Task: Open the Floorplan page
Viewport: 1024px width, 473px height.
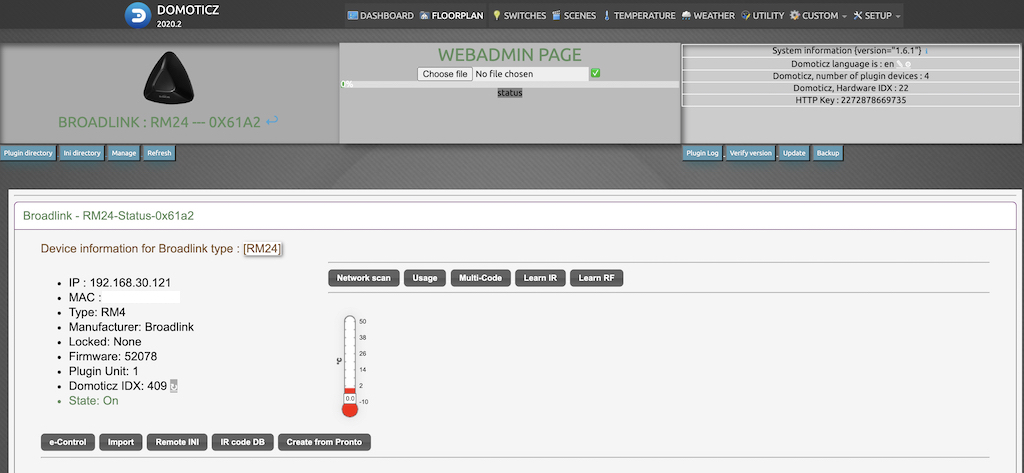Action: 451,16
